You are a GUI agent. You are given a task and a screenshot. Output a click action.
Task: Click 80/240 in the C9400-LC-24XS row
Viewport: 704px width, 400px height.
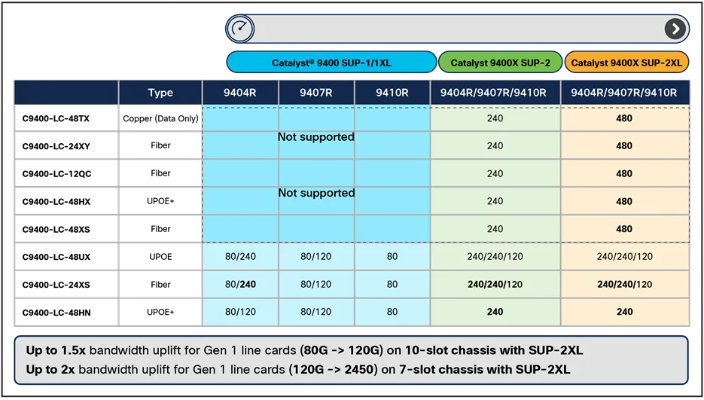pyautogui.click(x=240, y=285)
